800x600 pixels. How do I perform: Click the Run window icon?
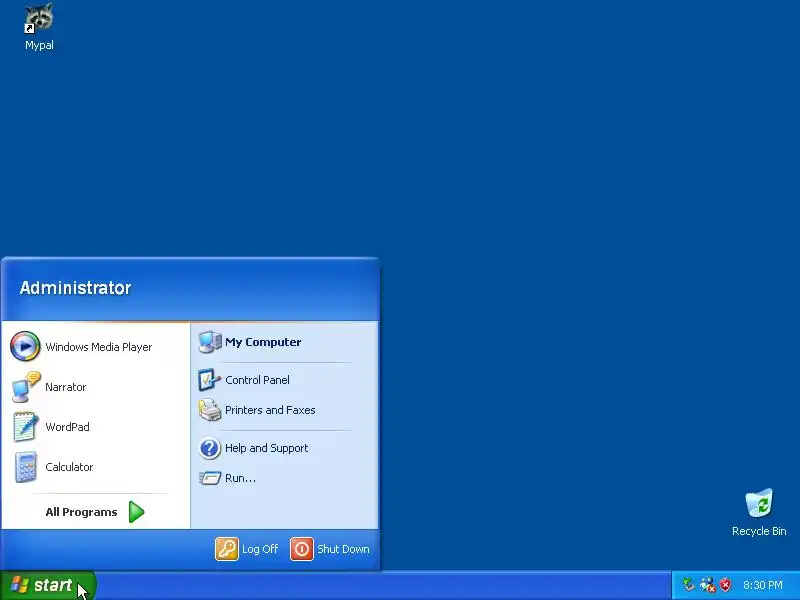click(209, 478)
